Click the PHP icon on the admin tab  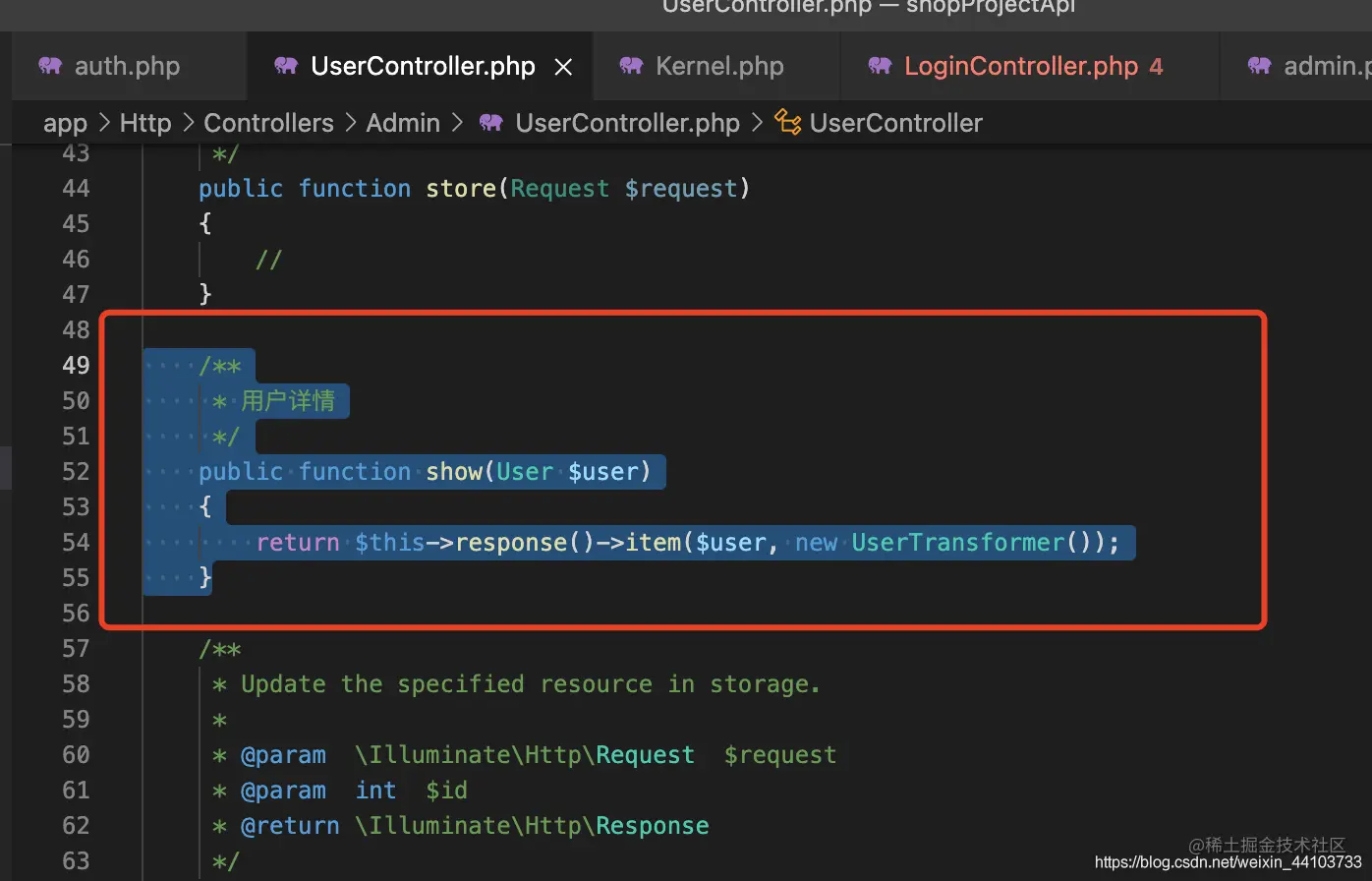tap(1259, 66)
